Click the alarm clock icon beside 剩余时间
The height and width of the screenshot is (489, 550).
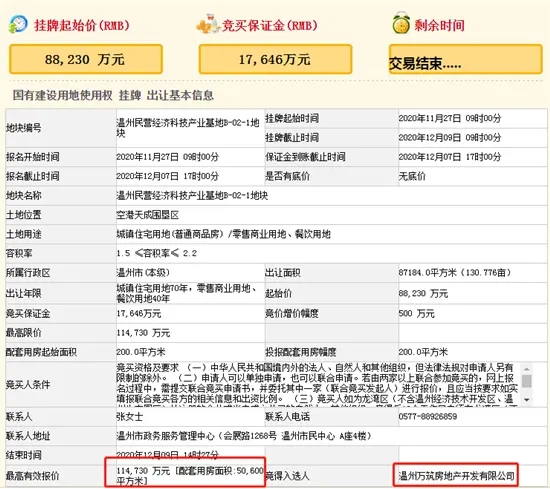(401, 23)
